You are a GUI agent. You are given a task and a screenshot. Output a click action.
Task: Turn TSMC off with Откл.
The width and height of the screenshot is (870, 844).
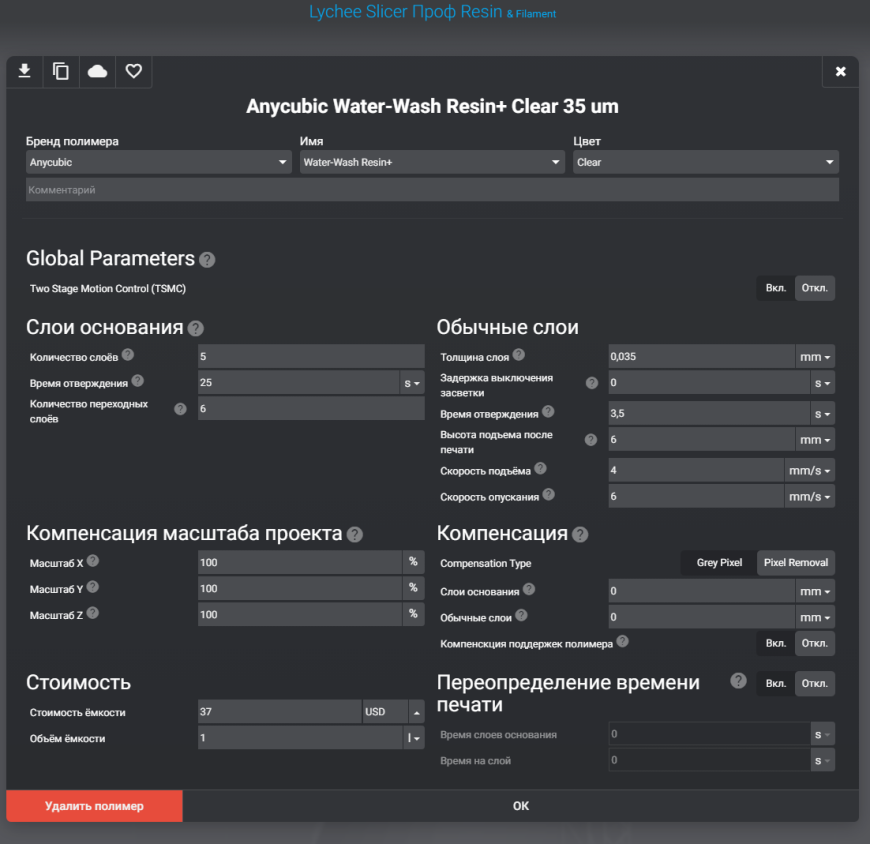click(x=815, y=288)
